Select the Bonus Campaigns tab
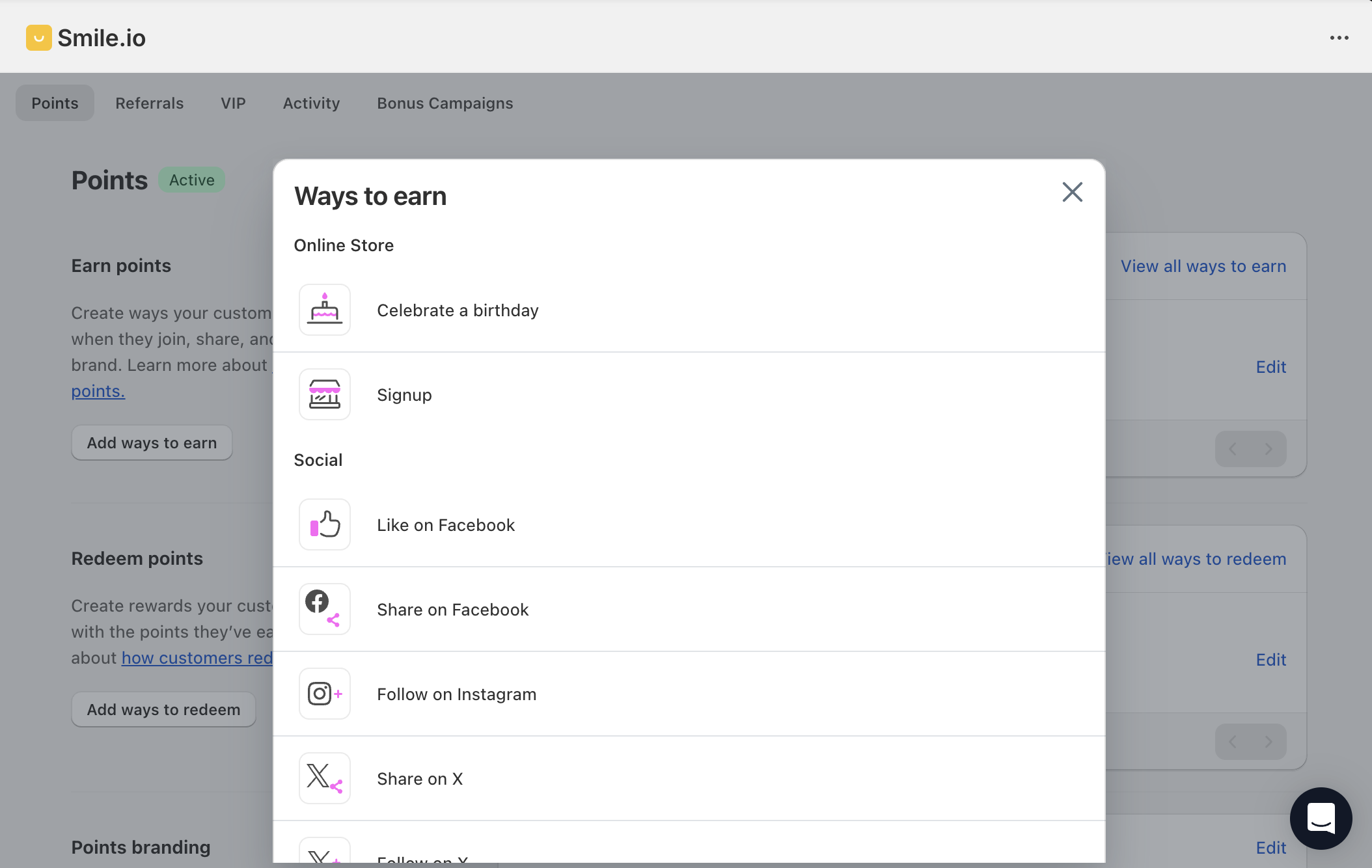1372x868 pixels. coord(445,103)
